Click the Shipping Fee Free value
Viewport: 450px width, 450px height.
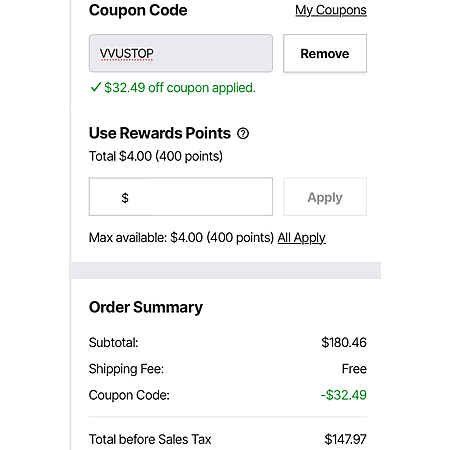(354, 369)
